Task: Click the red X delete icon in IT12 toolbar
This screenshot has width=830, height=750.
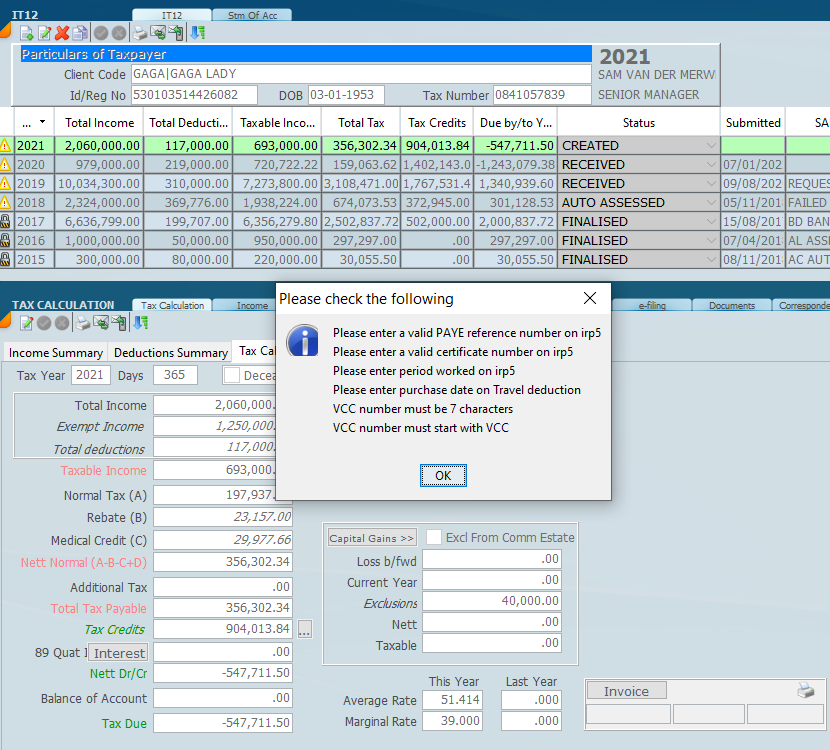Action: point(62,33)
